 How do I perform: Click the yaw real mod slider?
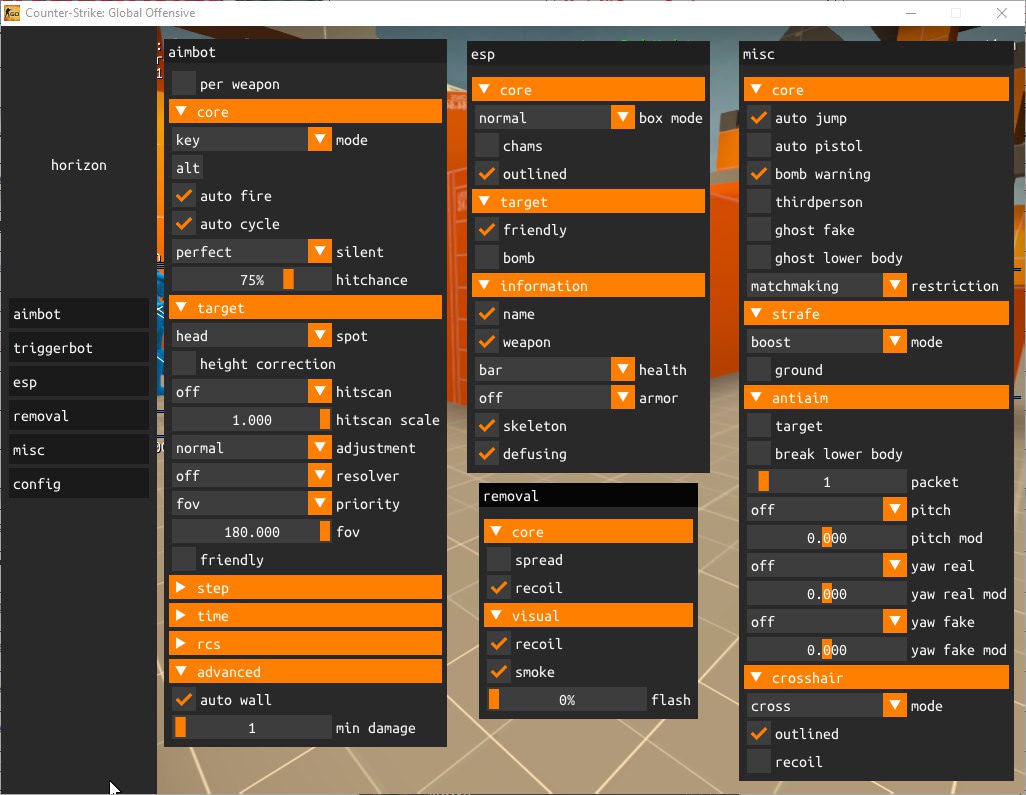827,594
